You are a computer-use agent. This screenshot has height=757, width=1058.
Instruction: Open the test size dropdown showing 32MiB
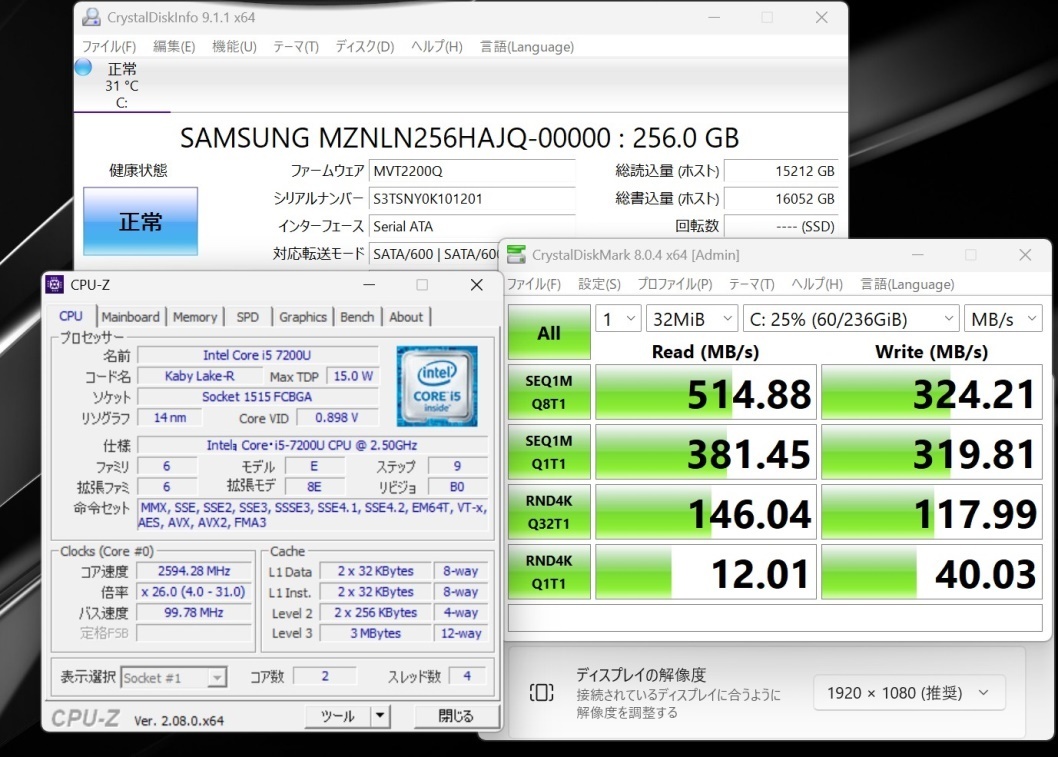tap(692, 318)
